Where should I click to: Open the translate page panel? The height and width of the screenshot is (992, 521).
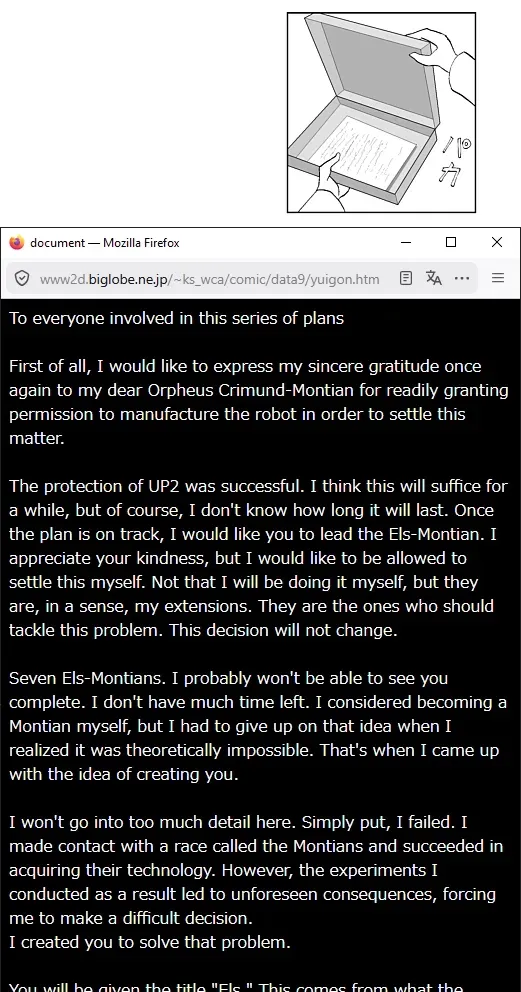tap(434, 278)
